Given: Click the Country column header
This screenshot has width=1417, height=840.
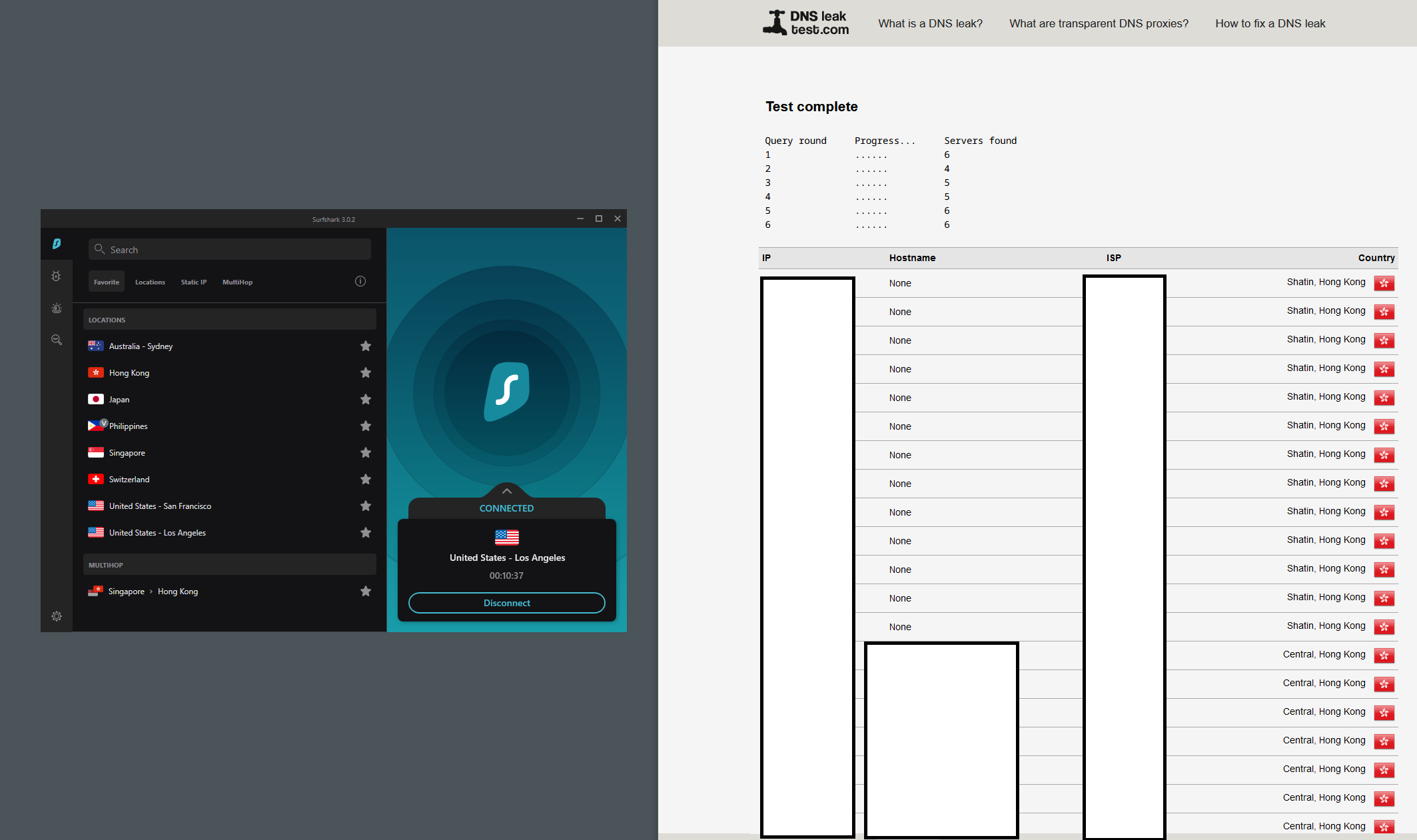Looking at the screenshot, I should point(1376,258).
